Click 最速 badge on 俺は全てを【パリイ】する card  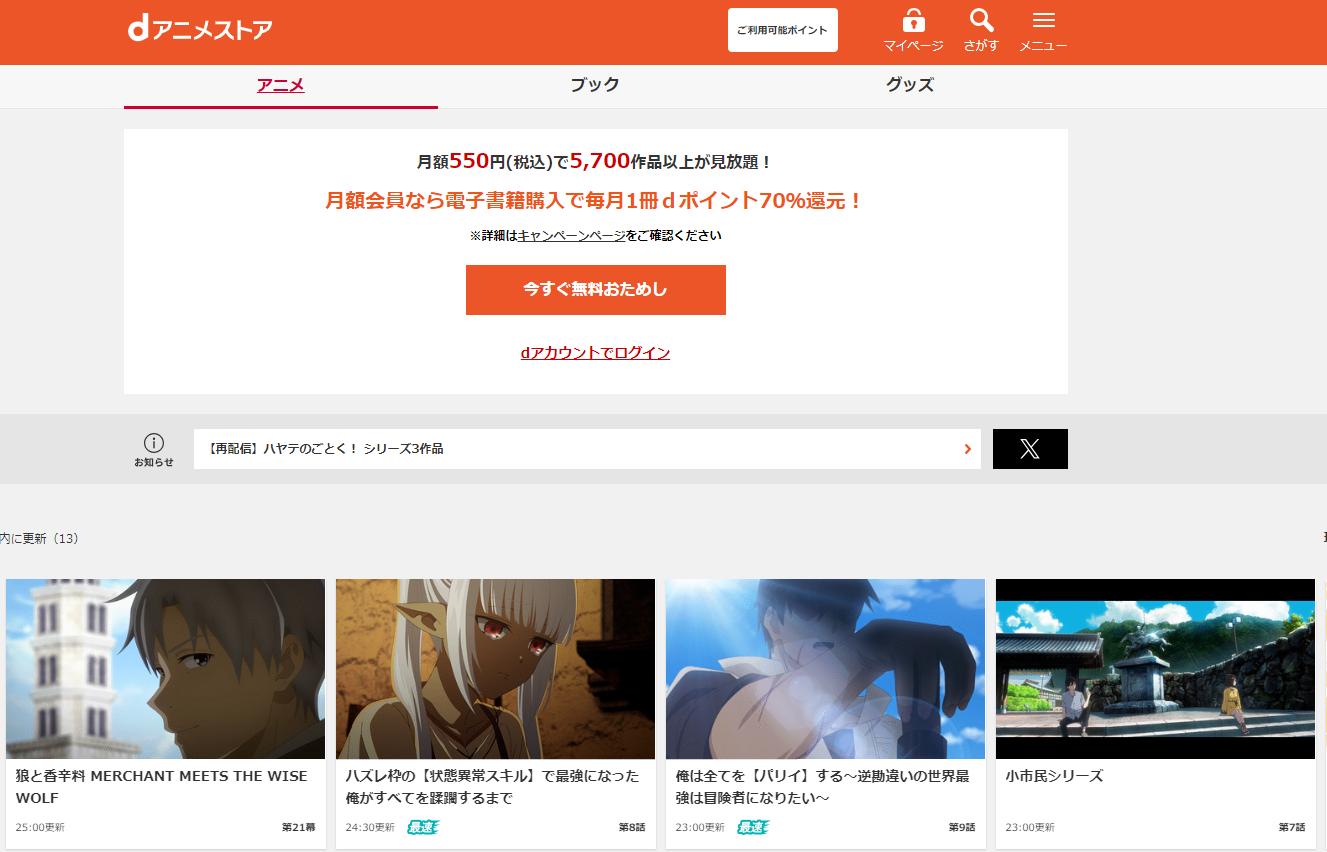point(753,827)
